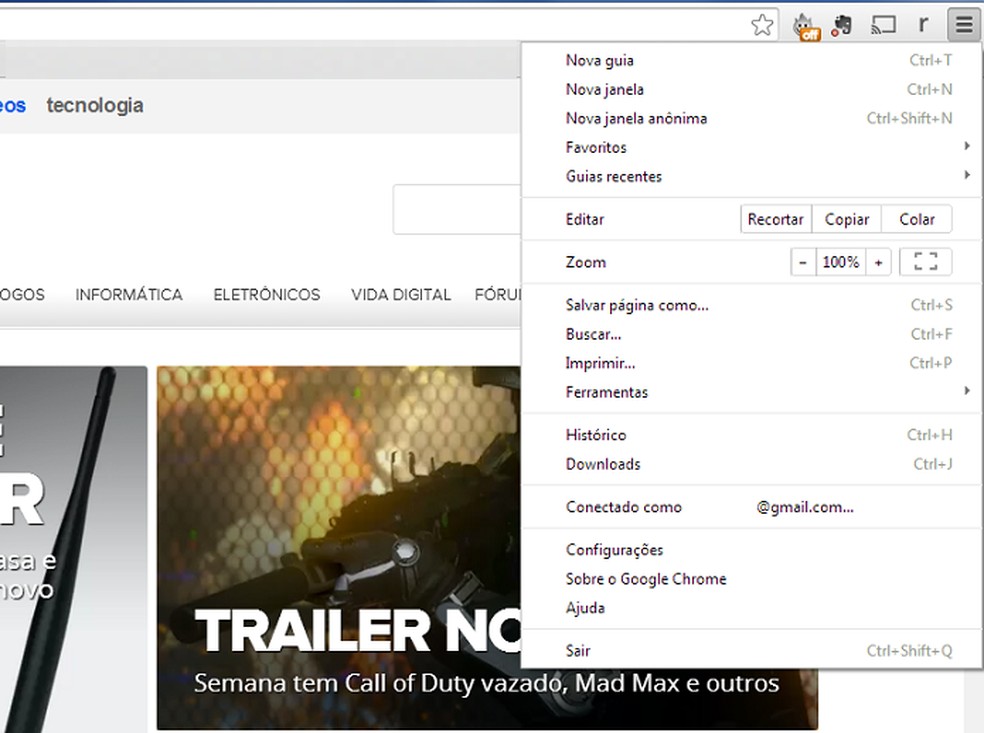This screenshot has height=733, width=984.
Task: Enter fullscreen via the Zoom row icon
Action: pos(926,261)
